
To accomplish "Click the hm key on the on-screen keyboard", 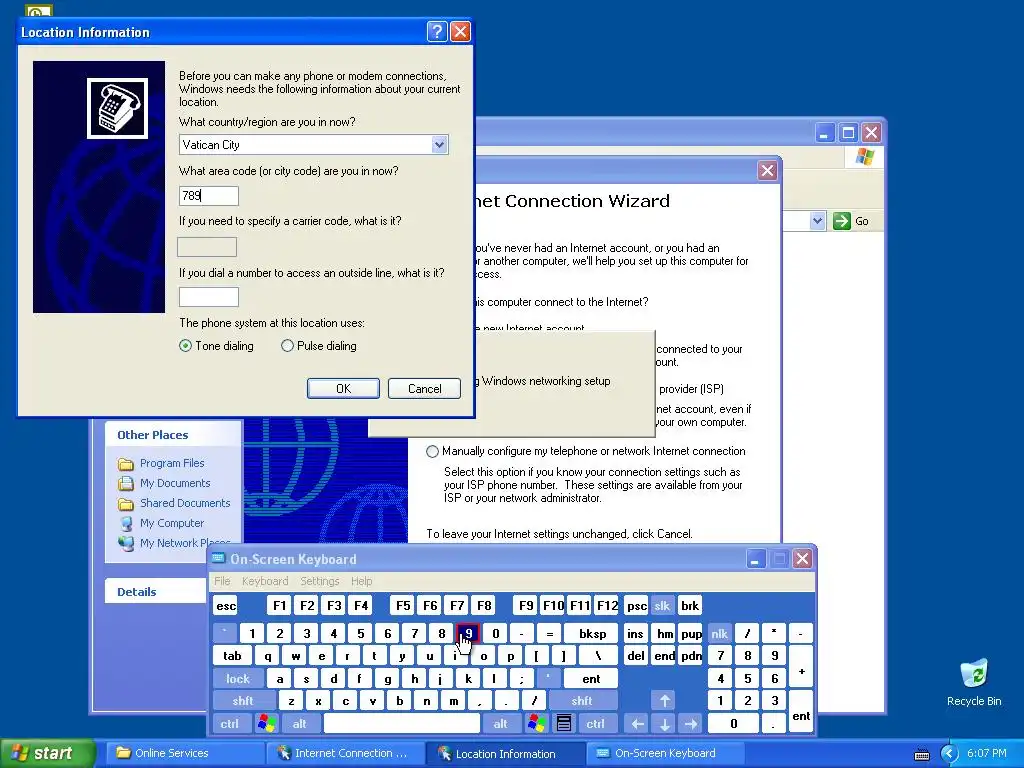I will point(665,633).
